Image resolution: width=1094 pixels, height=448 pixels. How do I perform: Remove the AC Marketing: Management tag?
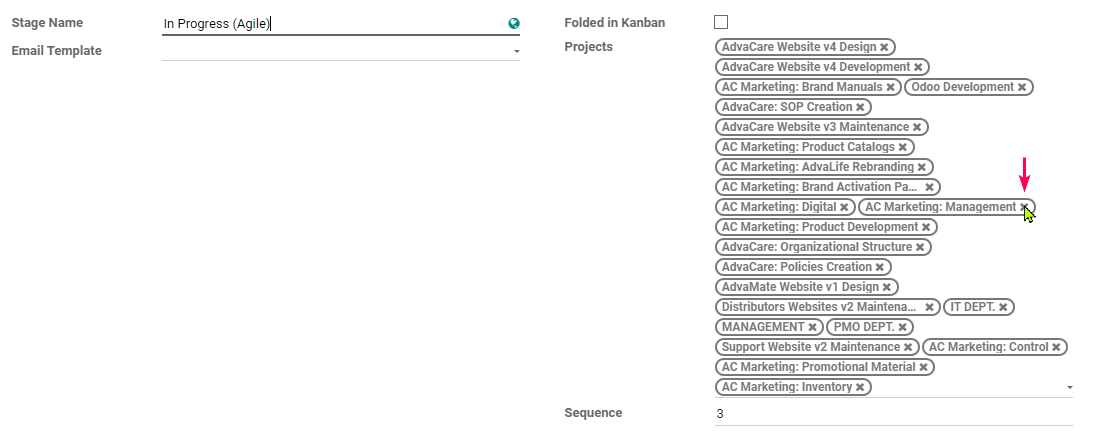pos(1024,207)
